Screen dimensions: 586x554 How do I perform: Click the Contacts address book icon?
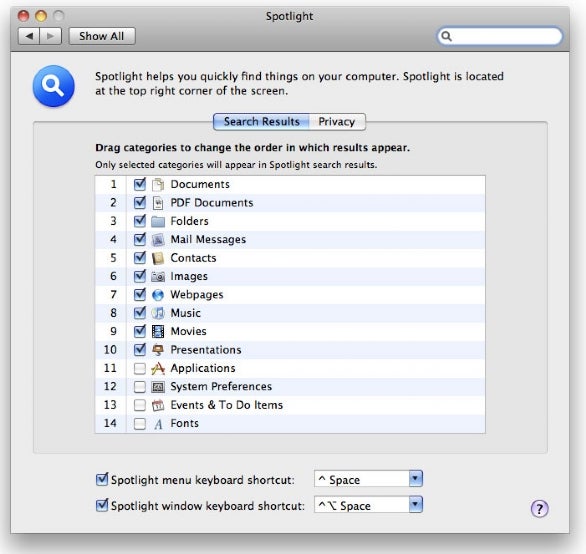tap(158, 258)
